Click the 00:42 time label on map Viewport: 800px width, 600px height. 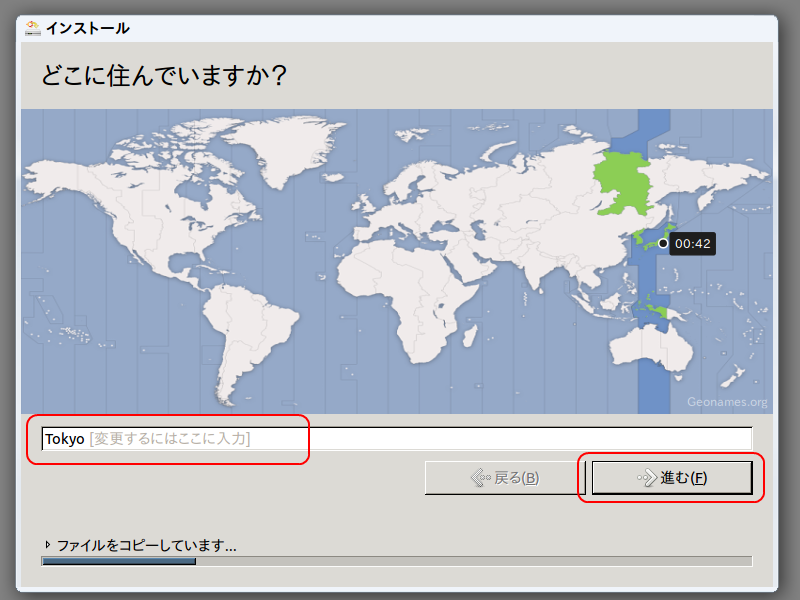pos(692,244)
